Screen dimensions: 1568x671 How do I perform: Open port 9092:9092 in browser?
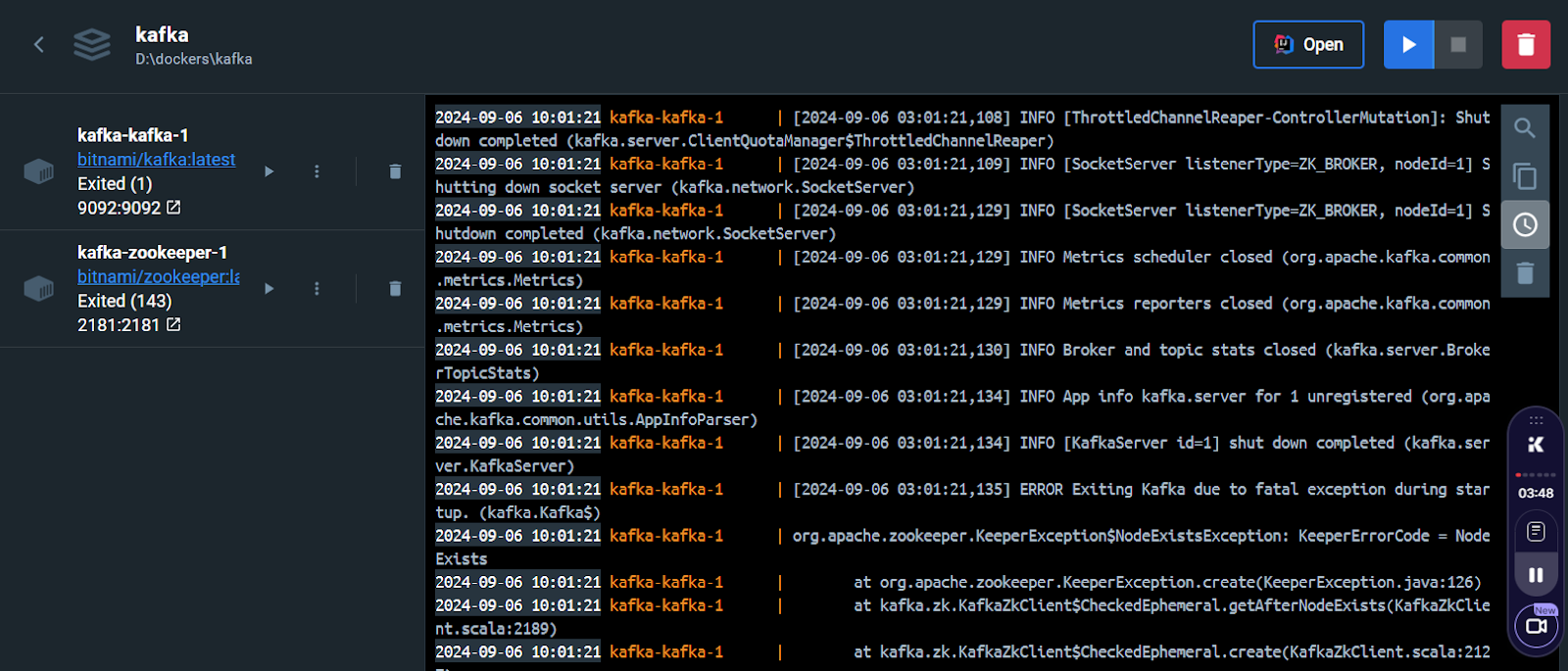tap(129, 208)
